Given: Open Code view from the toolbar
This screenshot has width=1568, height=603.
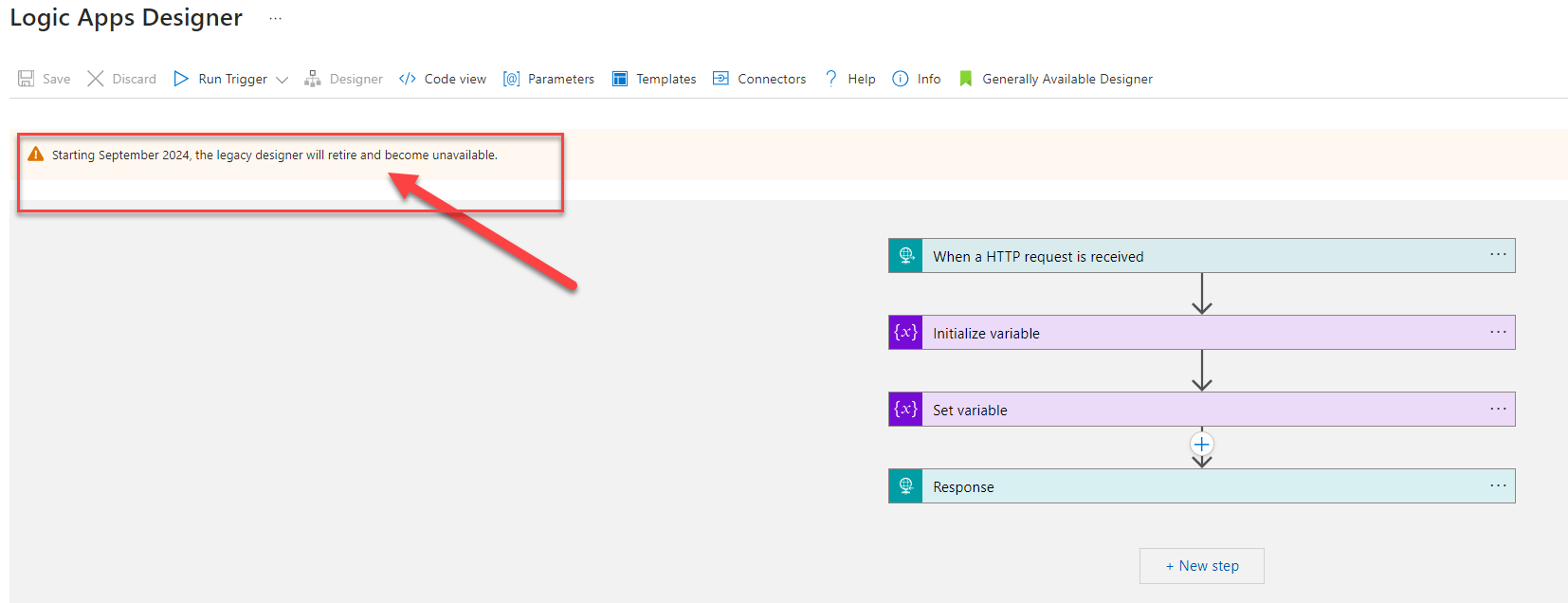Looking at the screenshot, I should pyautogui.click(x=443, y=79).
